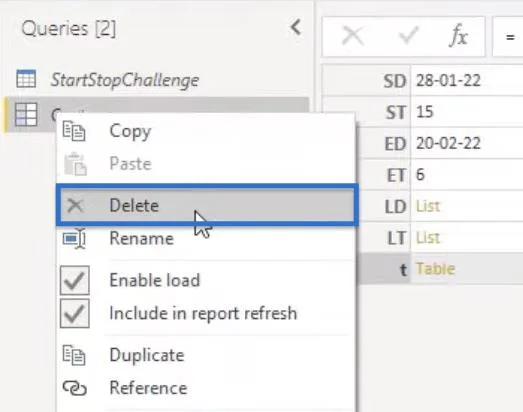Choose Rename from the context menu
Viewport: 523px width, 412px height.
141,239
